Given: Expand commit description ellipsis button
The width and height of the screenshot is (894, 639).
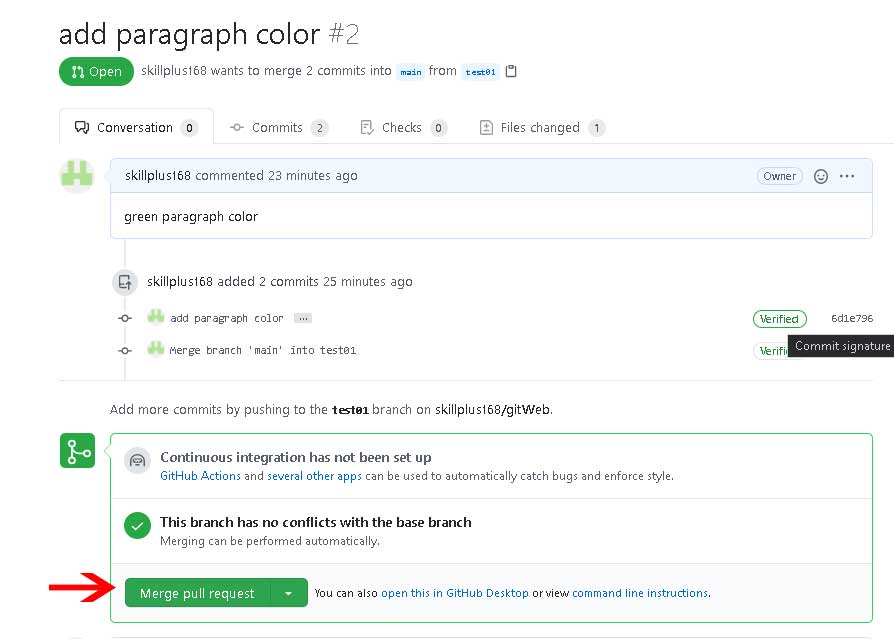Looking at the screenshot, I should point(303,318).
